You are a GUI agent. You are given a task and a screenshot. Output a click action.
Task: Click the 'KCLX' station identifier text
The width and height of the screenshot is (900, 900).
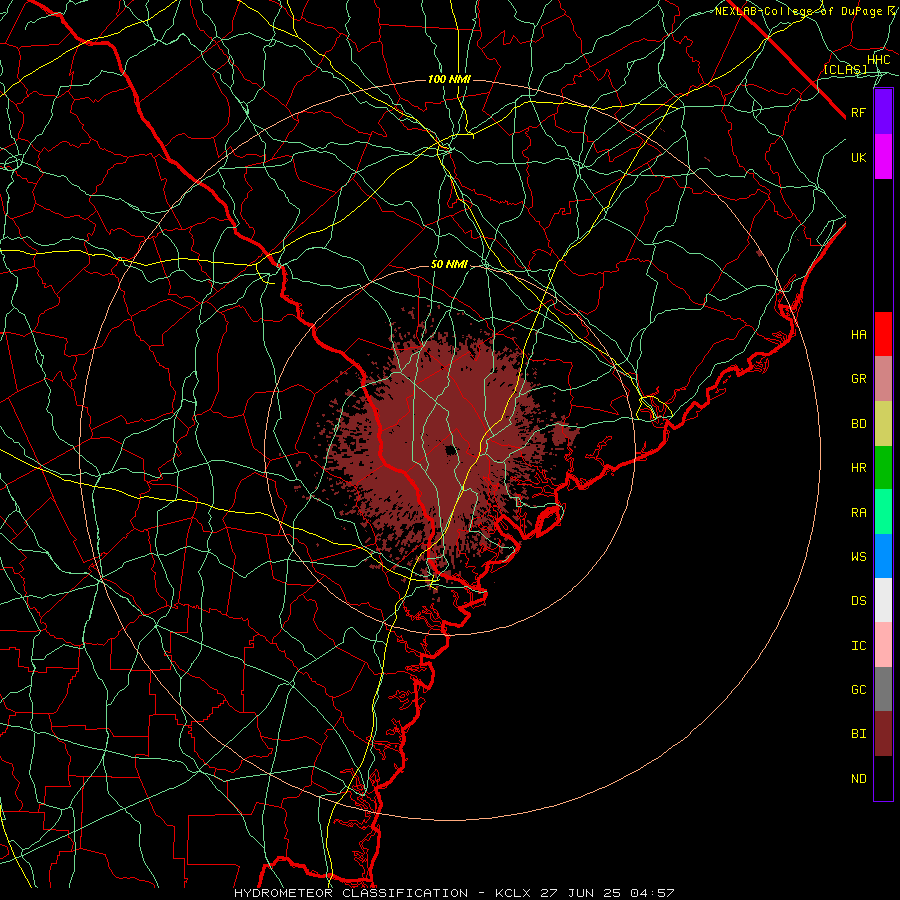pyautogui.click(x=513, y=893)
